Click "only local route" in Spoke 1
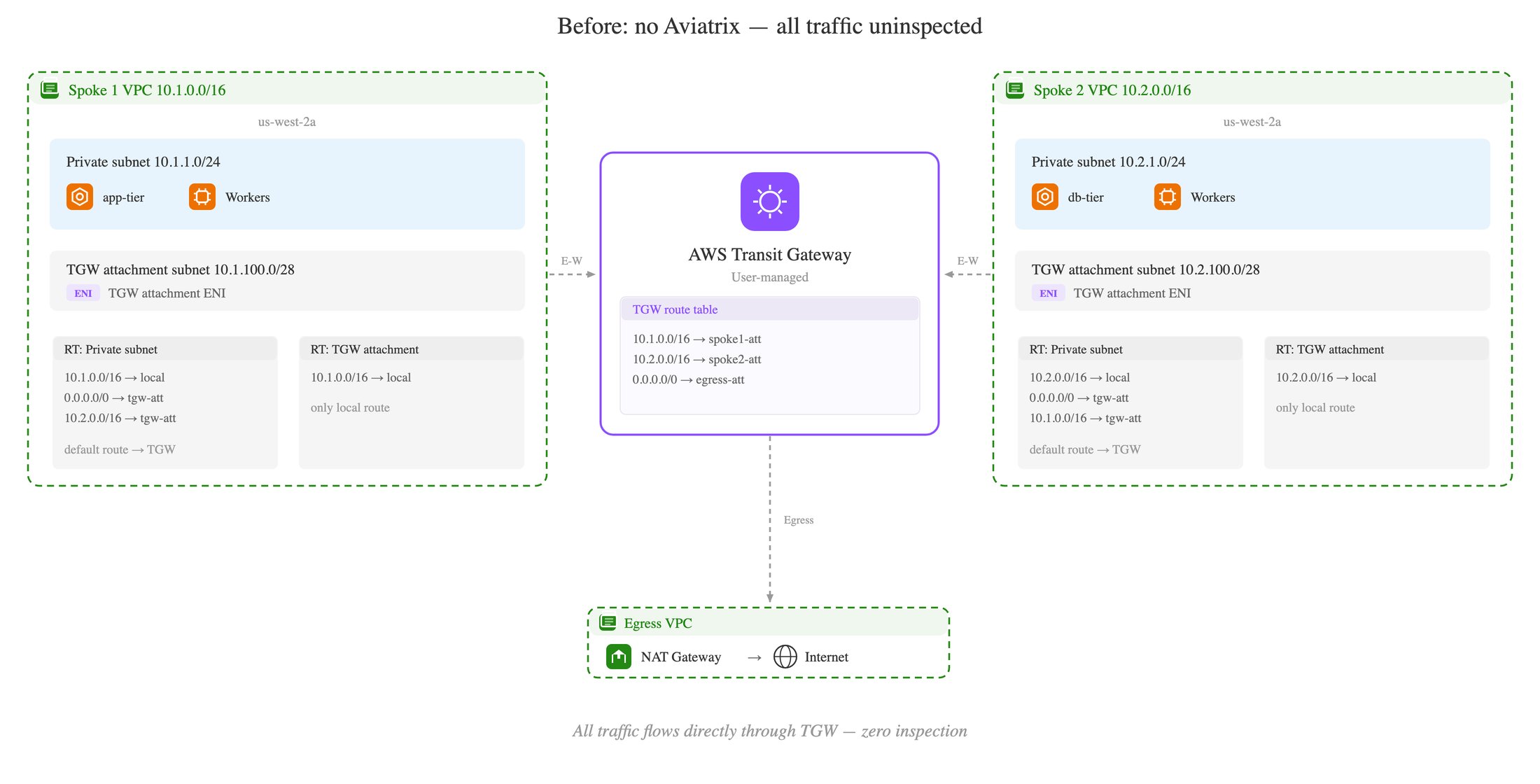 tap(350, 407)
